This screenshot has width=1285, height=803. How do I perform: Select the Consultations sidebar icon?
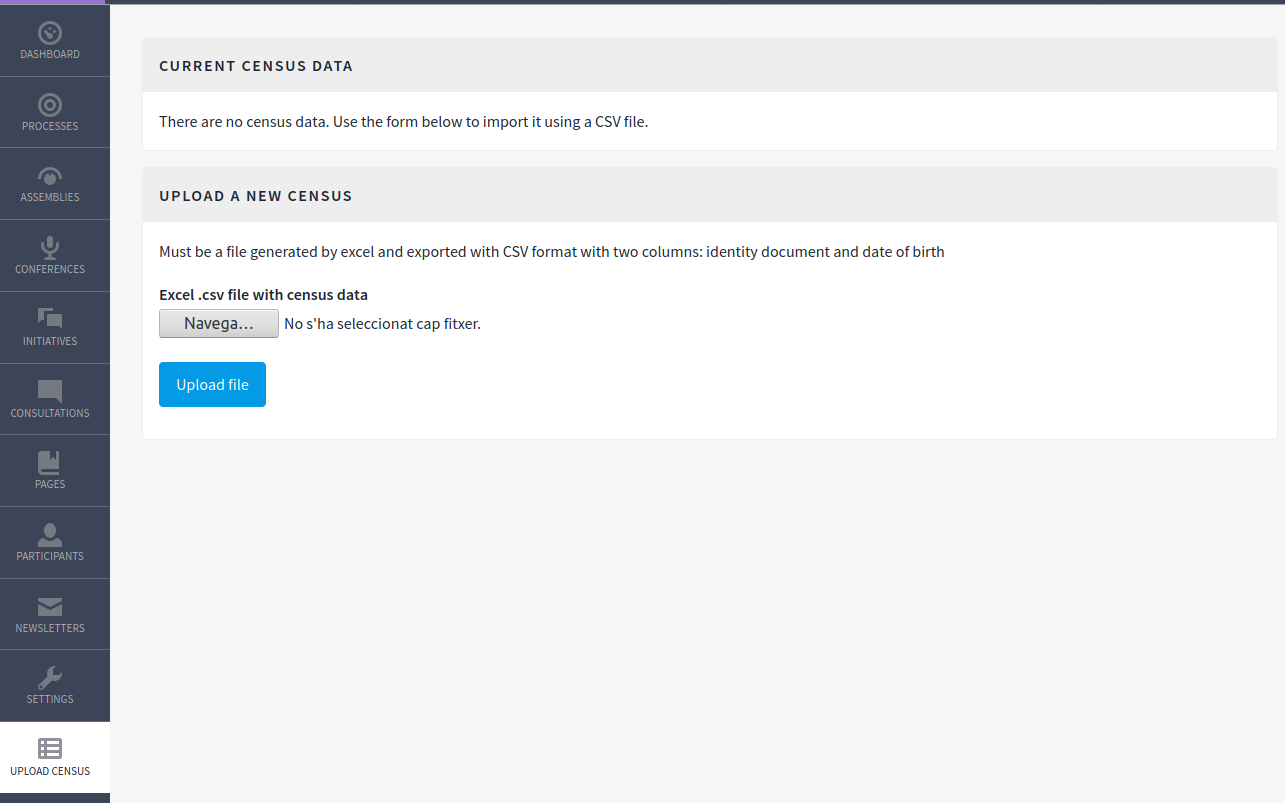click(50, 391)
